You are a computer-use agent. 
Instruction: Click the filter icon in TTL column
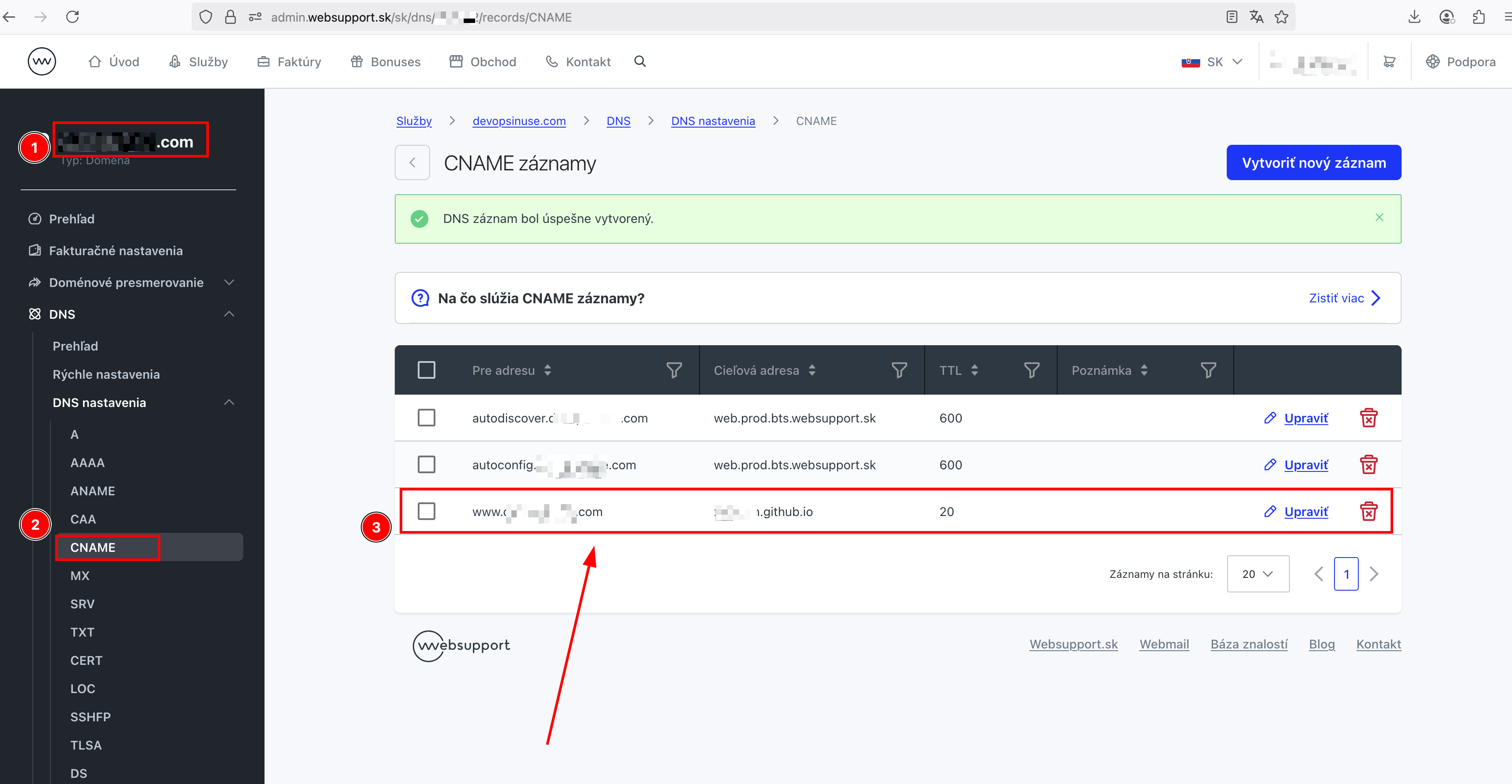click(1031, 370)
